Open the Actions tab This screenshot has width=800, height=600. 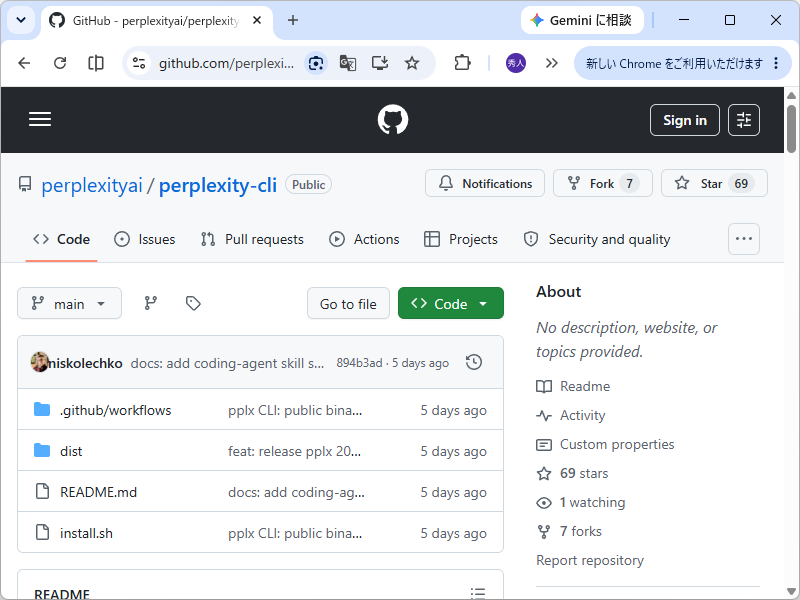tap(364, 239)
